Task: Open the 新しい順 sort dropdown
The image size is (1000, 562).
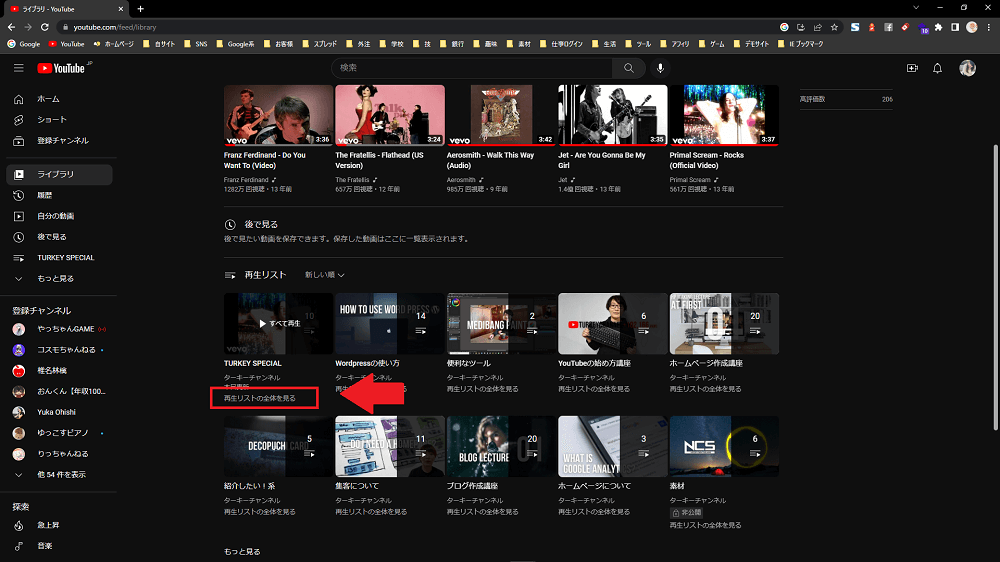Action: [325, 275]
